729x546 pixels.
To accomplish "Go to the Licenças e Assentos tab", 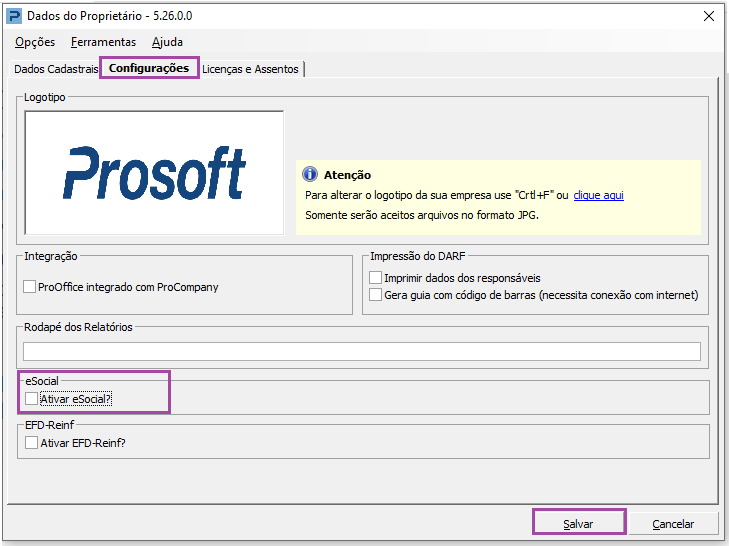I will tap(251, 69).
